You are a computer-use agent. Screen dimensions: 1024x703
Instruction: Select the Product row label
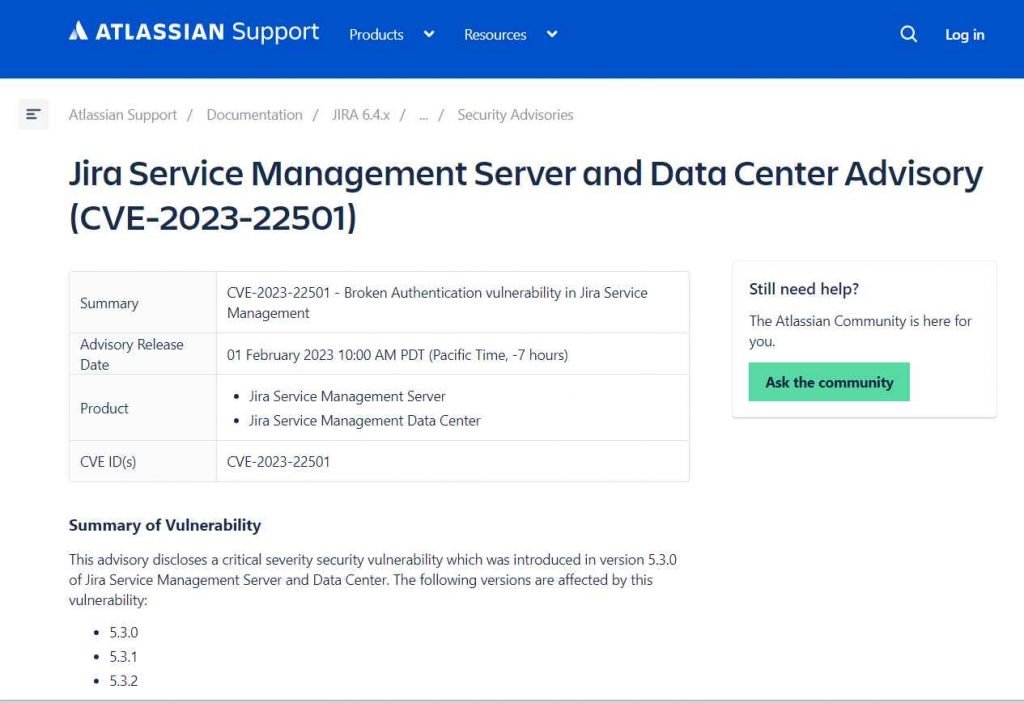104,408
